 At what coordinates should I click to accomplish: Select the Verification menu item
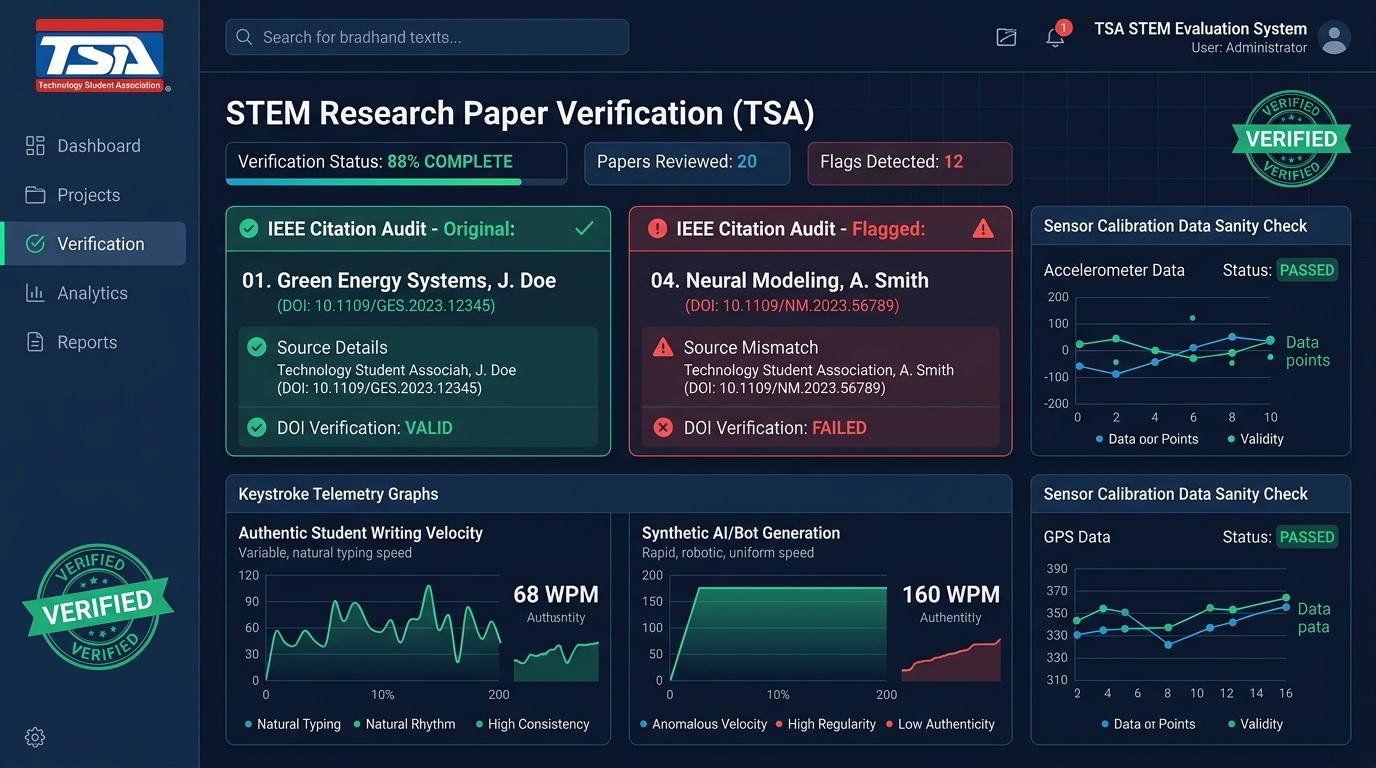(93, 244)
